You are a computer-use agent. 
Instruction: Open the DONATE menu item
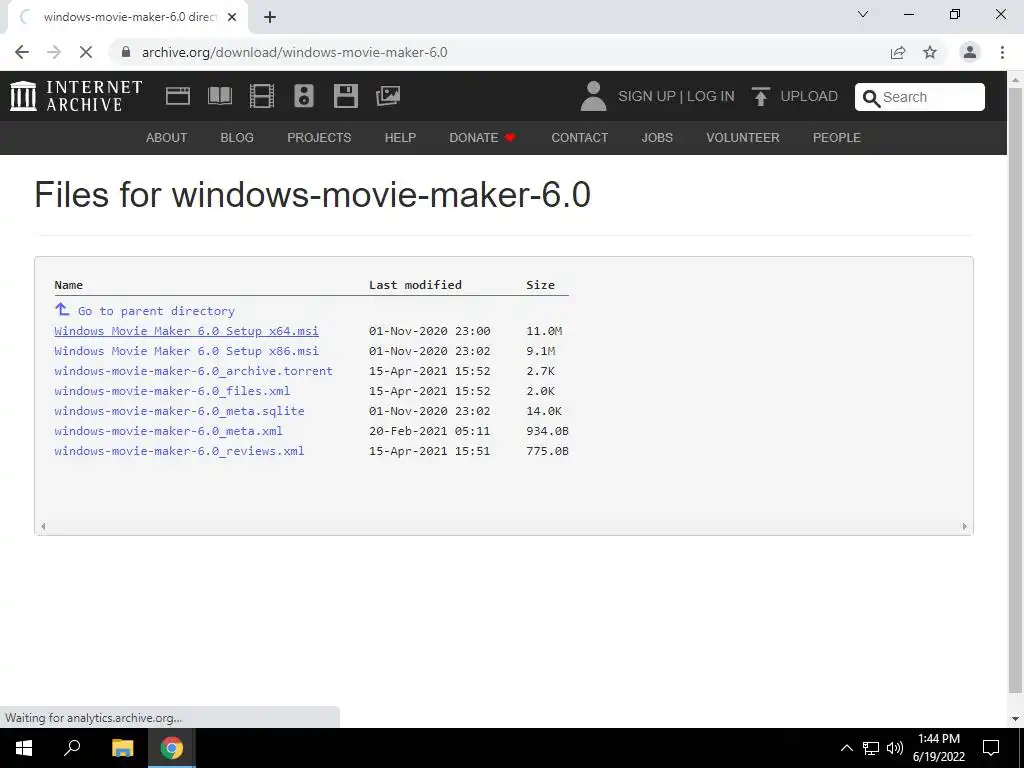(x=482, y=138)
